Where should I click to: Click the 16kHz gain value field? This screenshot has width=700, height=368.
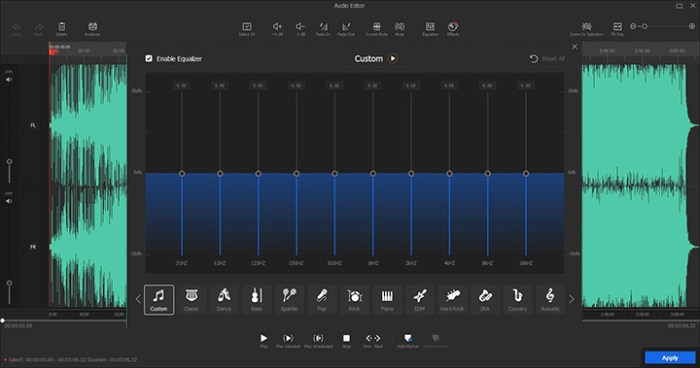pos(526,85)
